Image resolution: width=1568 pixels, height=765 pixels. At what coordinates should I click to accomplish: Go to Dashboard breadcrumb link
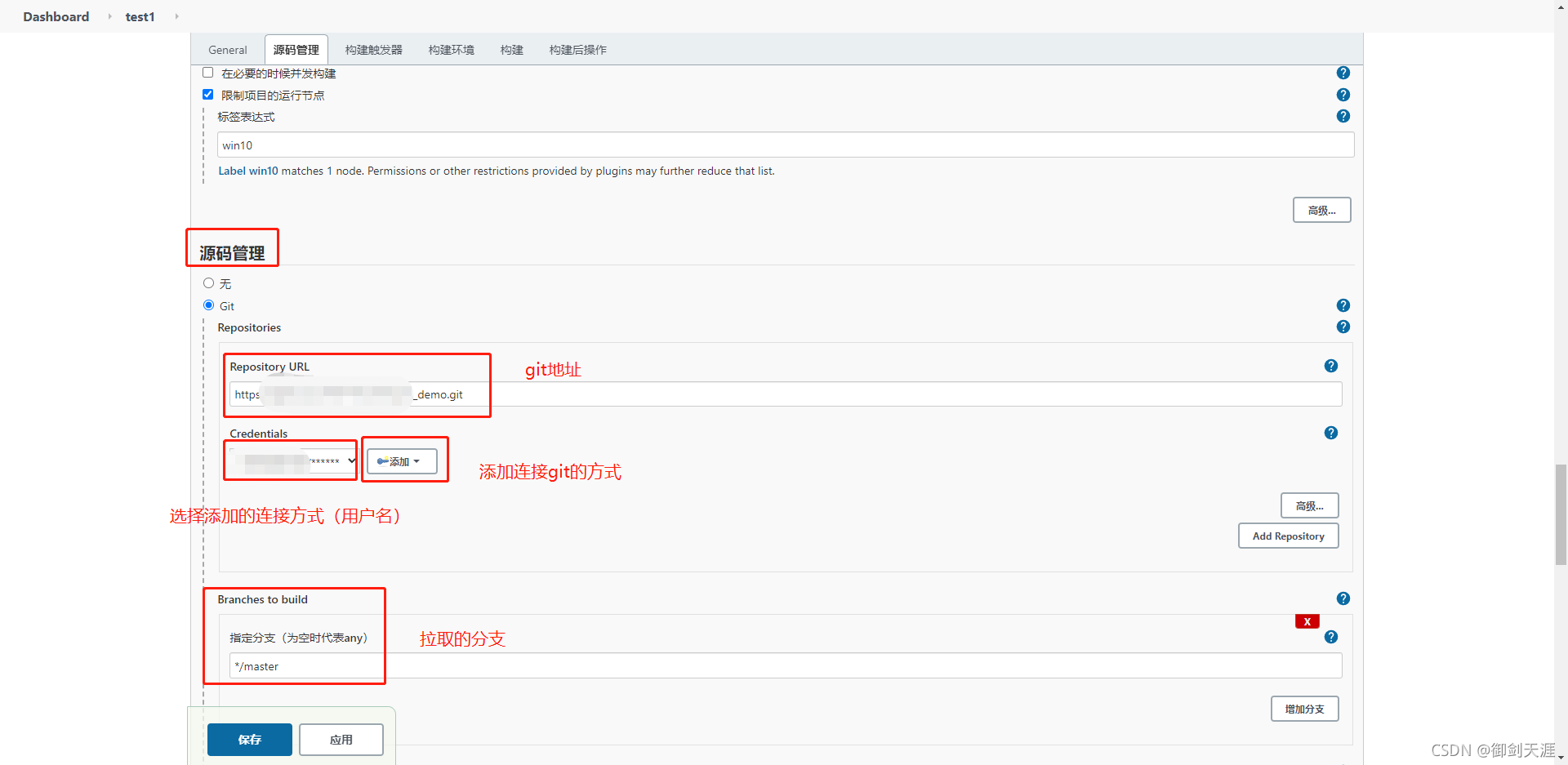point(56,16)
